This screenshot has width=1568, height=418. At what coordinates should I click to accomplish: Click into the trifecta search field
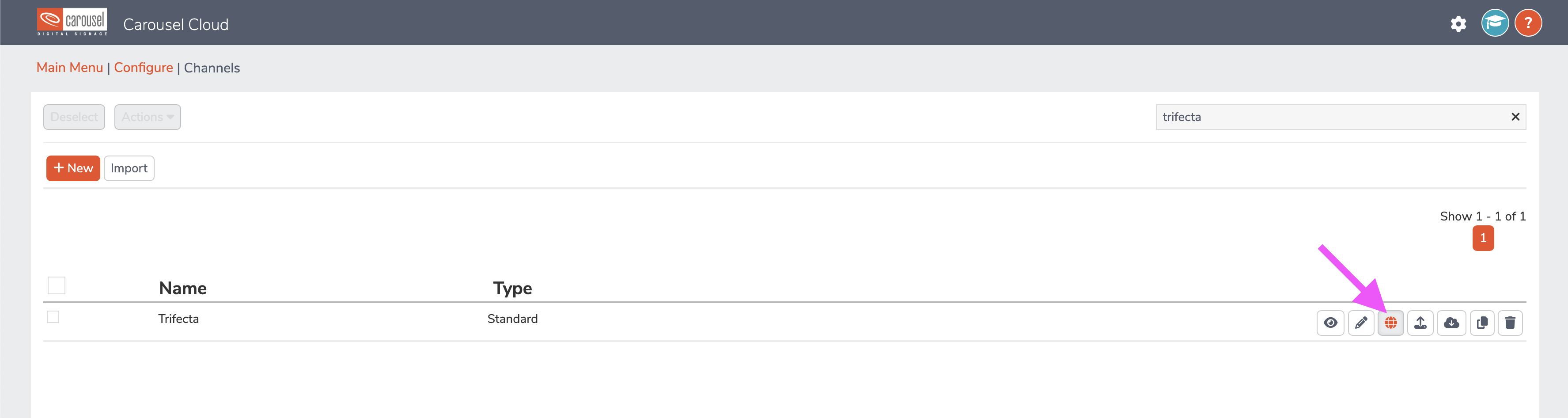[x=1330, y=117]
